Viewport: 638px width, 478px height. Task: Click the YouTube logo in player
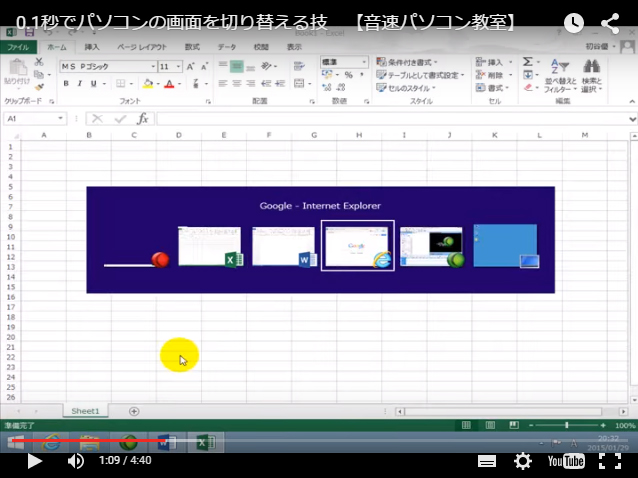[566, 461]
